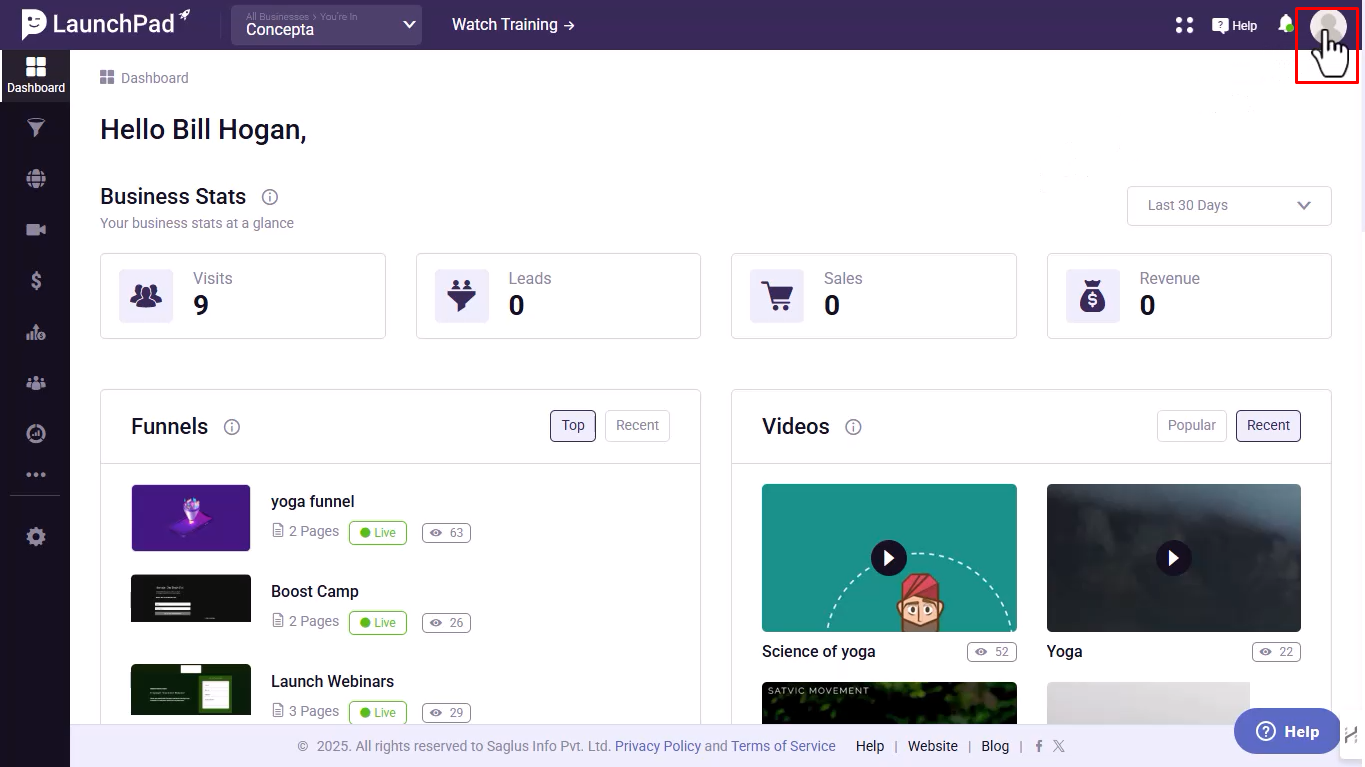Open the Funnels icon in sidebar
This screenshot has width=1365, height=767.
36,128
